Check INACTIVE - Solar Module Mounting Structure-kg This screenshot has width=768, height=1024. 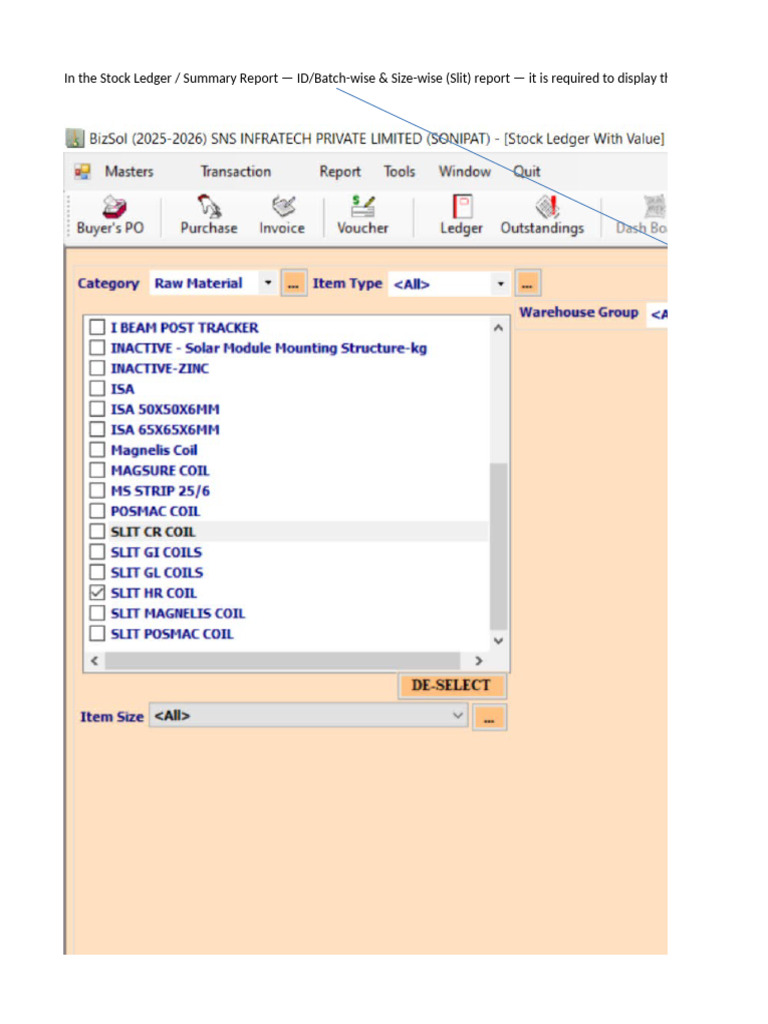coord(97,347)
